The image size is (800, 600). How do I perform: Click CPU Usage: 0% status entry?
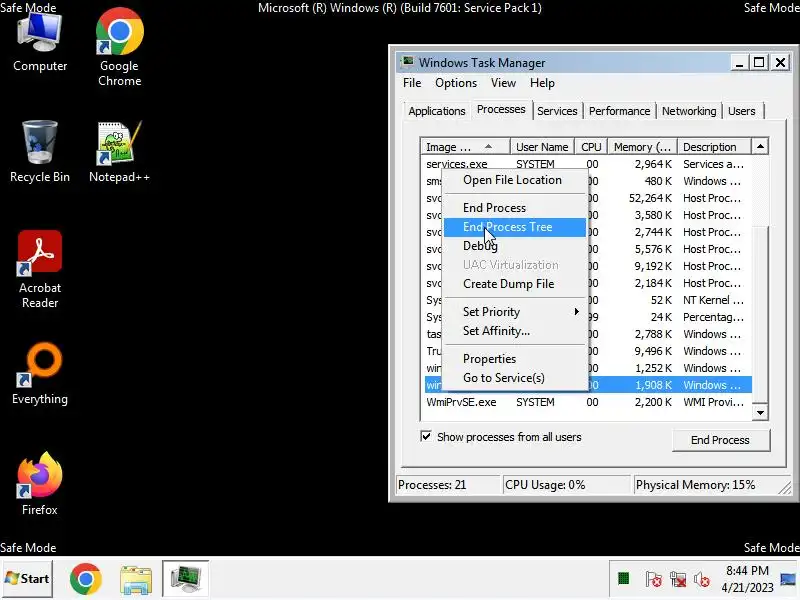pos(566,485)
